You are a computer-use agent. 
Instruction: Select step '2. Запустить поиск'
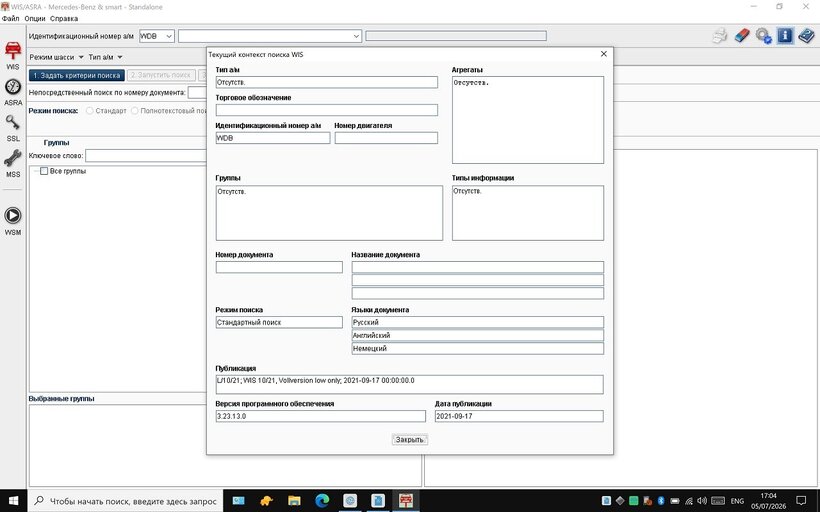tap(161, 75)
